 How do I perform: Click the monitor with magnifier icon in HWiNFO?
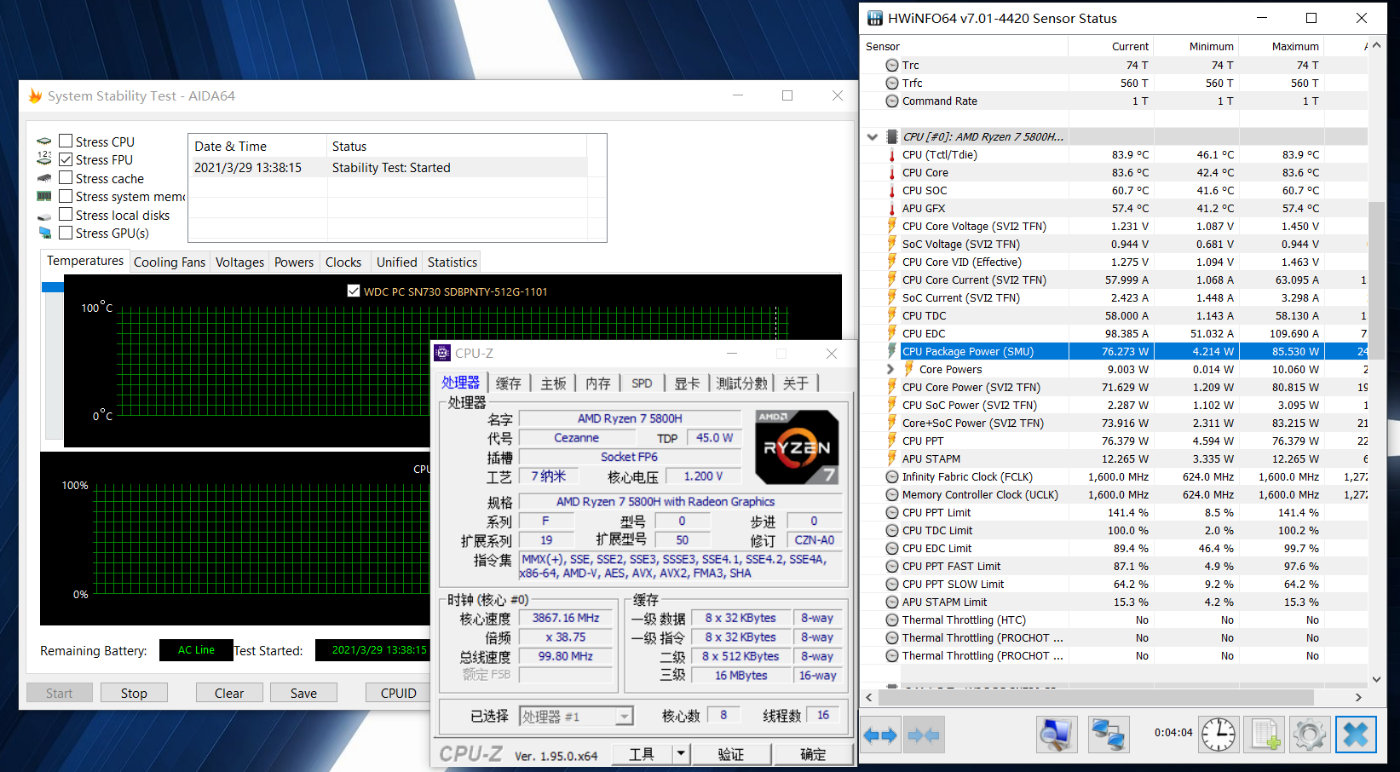(x=1056, y=735)
